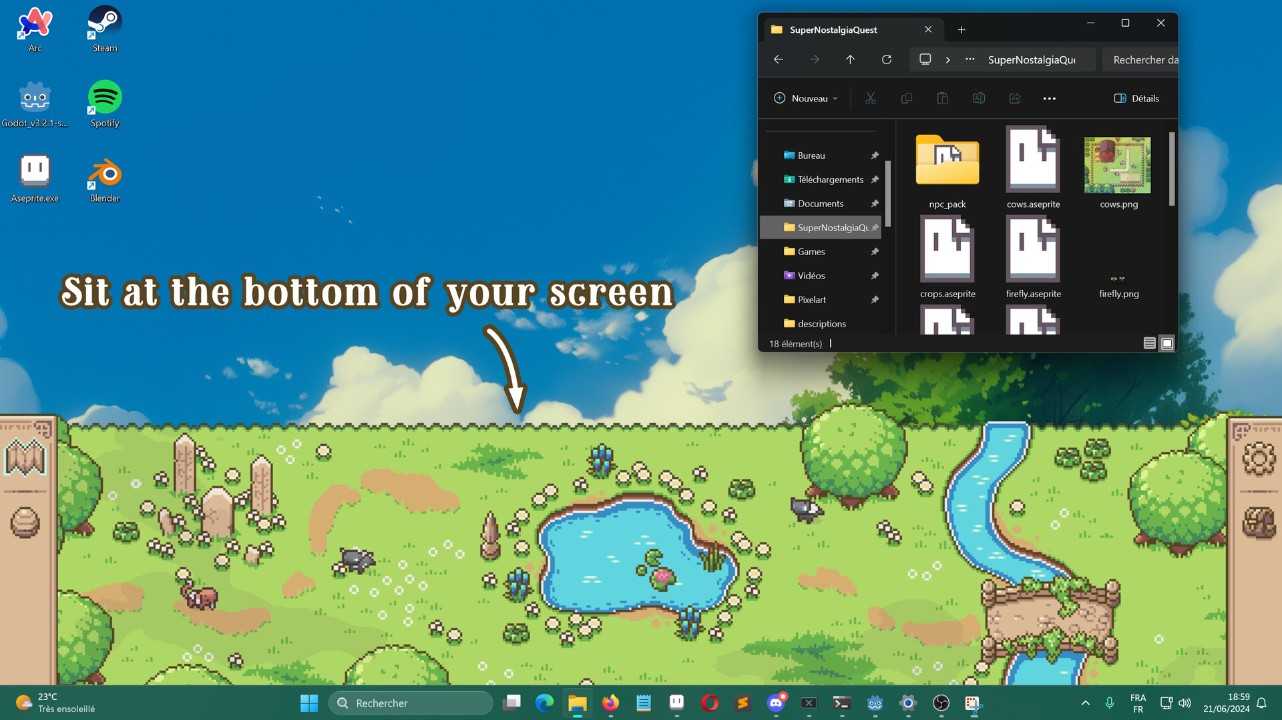Viewport: 1282px width, 720px height.
Task: Open the backpack inventory icon in the game panel
Action: 1258,522
